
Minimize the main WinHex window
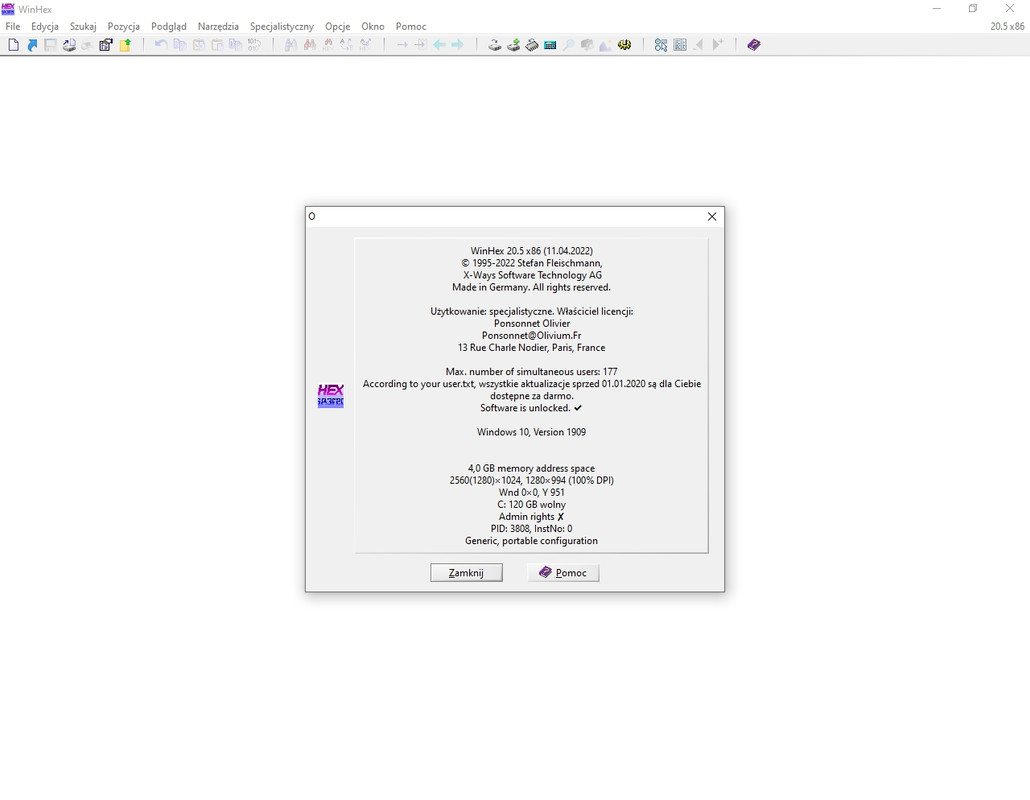coord(937,9)
